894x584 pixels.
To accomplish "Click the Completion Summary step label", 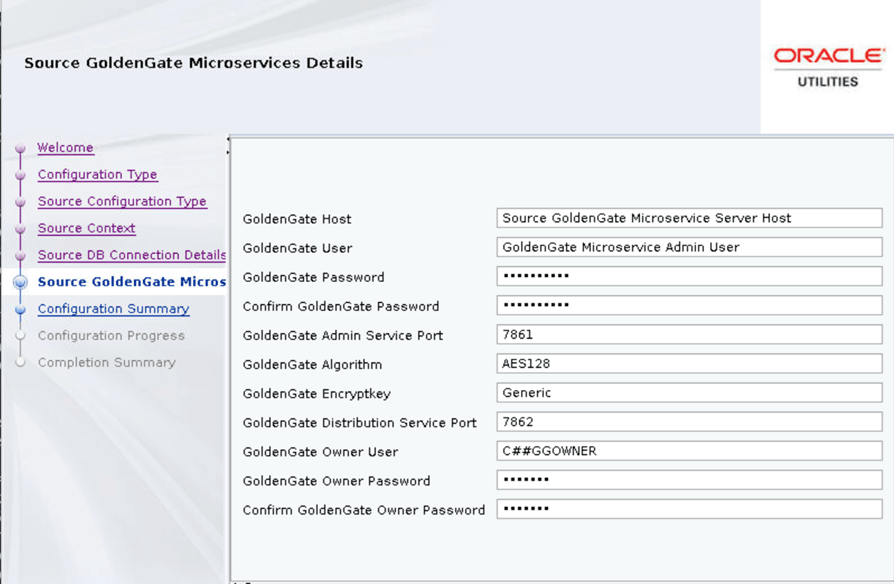I will (x=107, y=362).
